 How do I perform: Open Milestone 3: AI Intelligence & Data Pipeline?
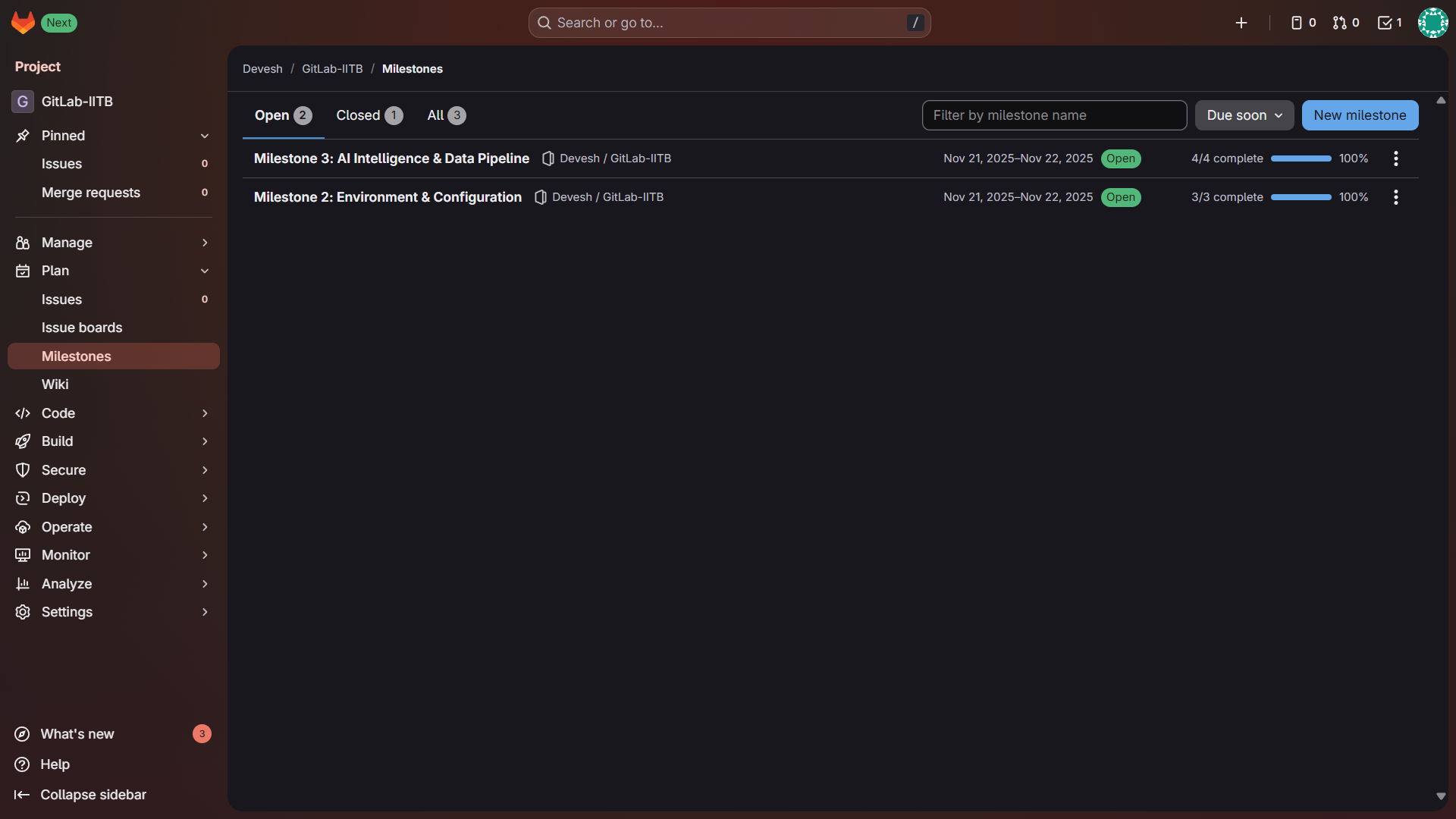391,158
